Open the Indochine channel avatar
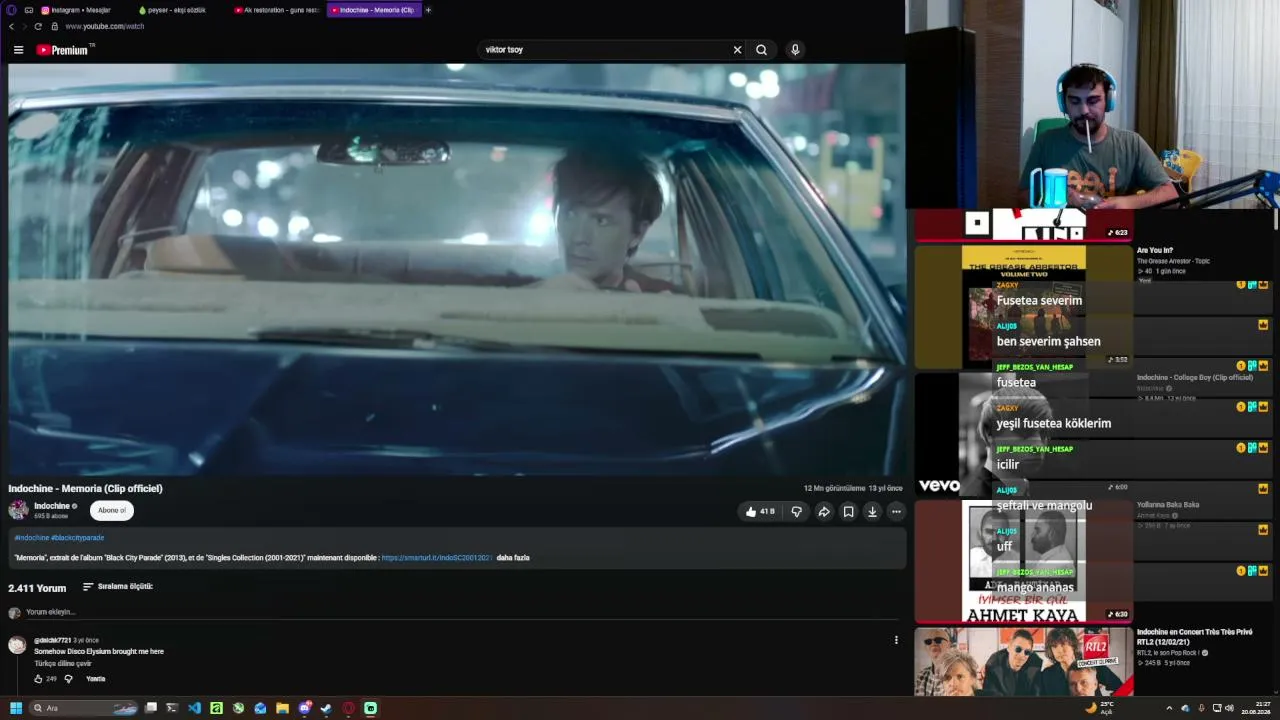Screen dimensions: 1280x720 tap(18, 510)
